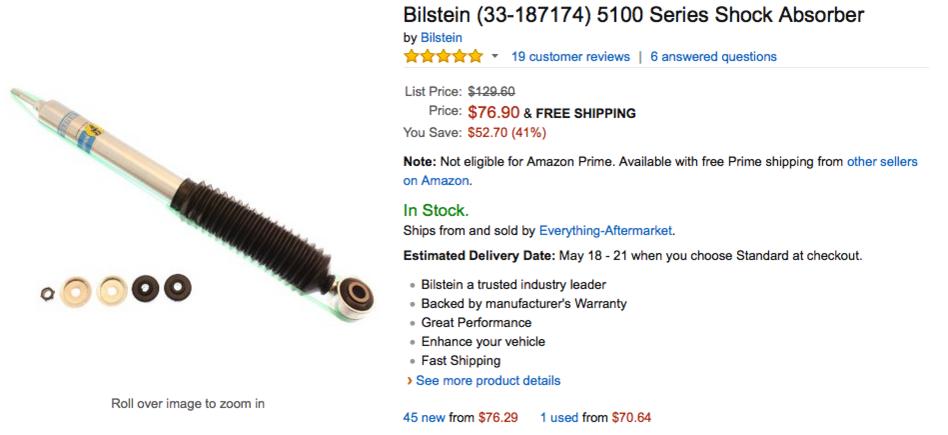Expand See more product details
The width and height of the screenshot is (948, 435).
pos(488,381)
